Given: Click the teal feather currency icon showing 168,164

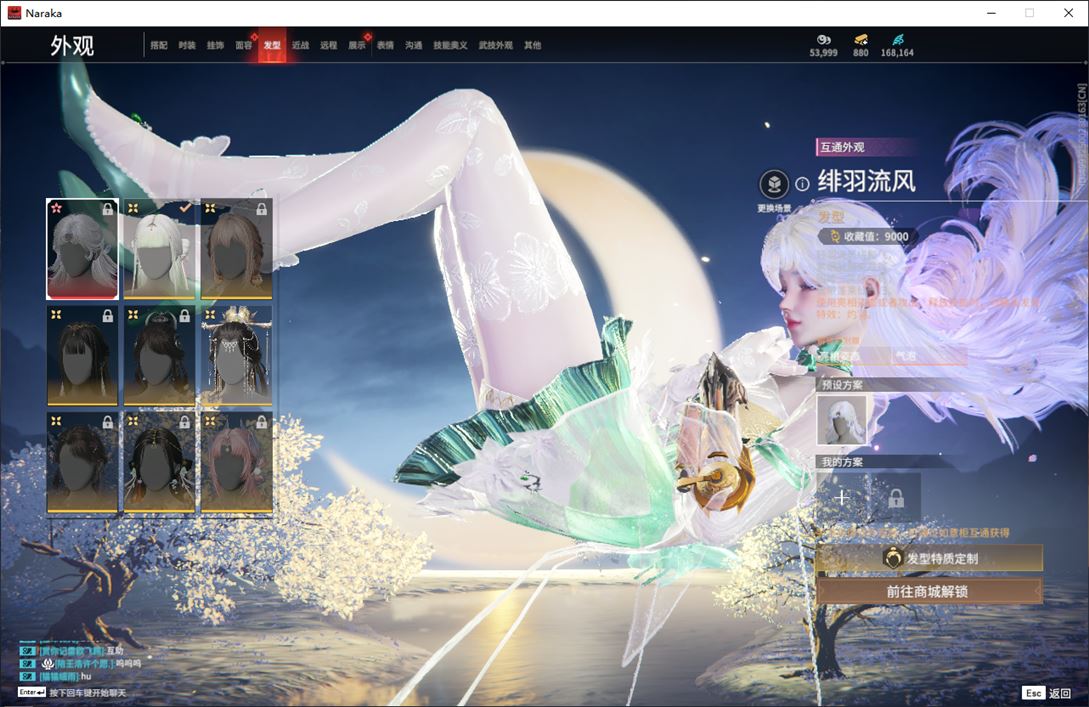Looking at the screenshot, I should [x=897, y=40].
